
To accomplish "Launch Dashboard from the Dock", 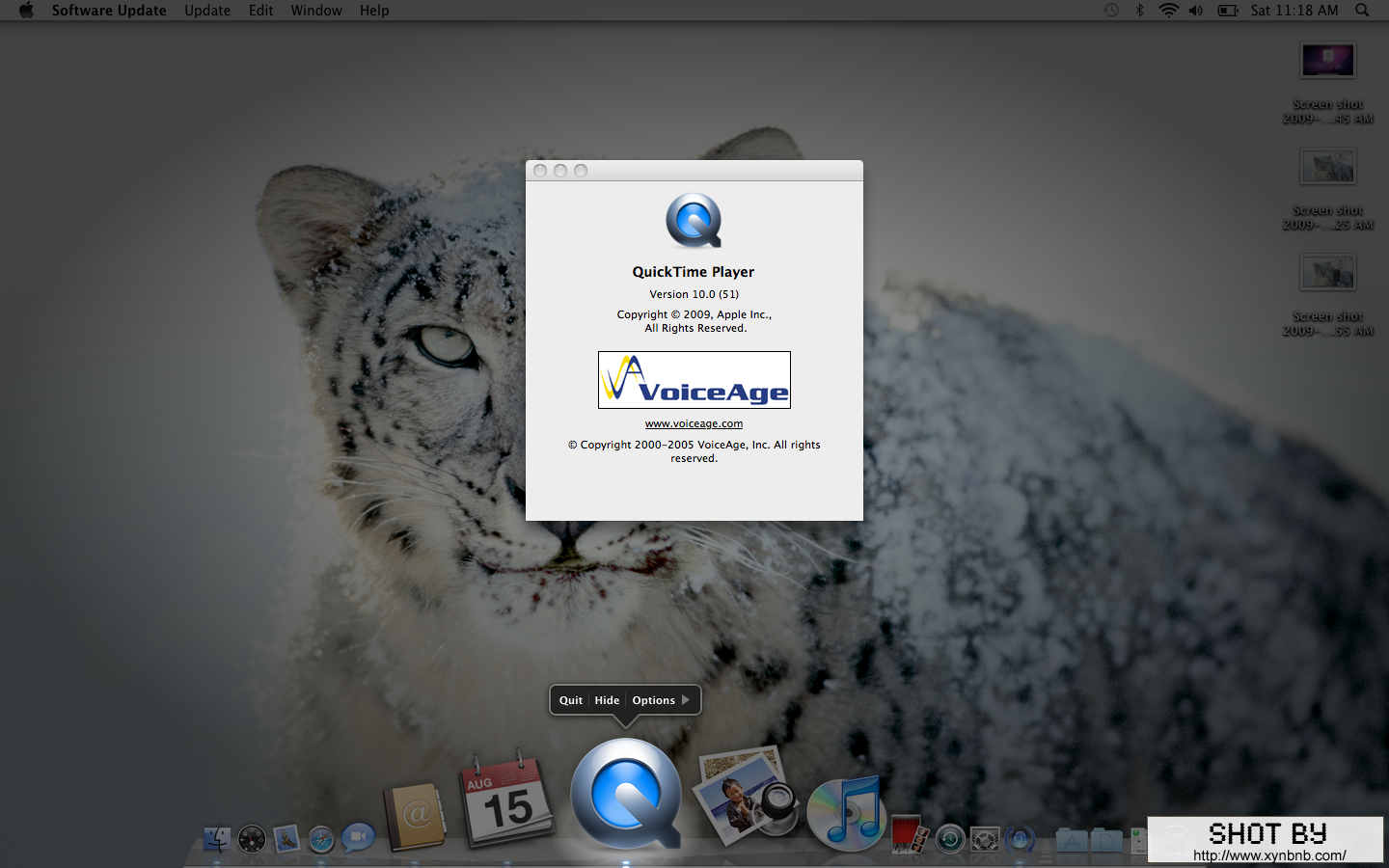I will (x=252, y=839).
